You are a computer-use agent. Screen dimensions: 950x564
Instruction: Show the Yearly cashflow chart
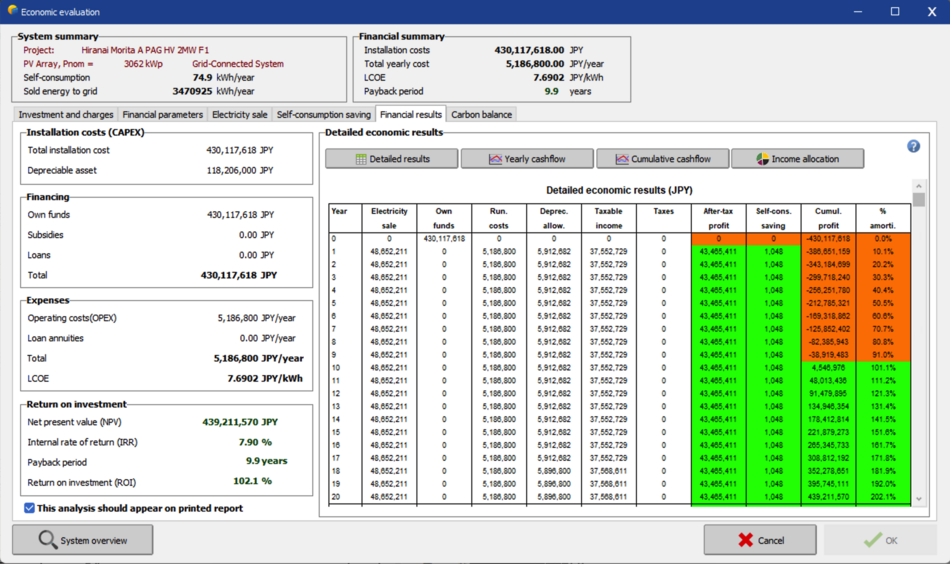pos(527,159)
